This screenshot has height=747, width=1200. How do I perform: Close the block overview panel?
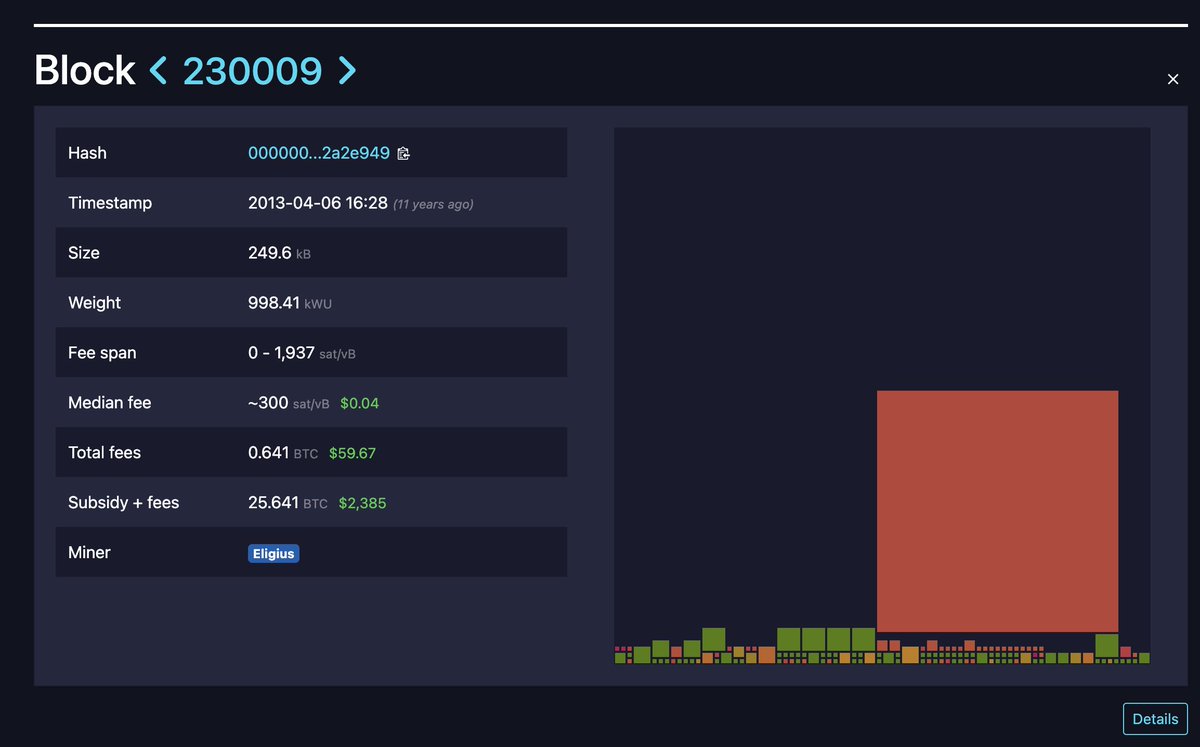1173,79
